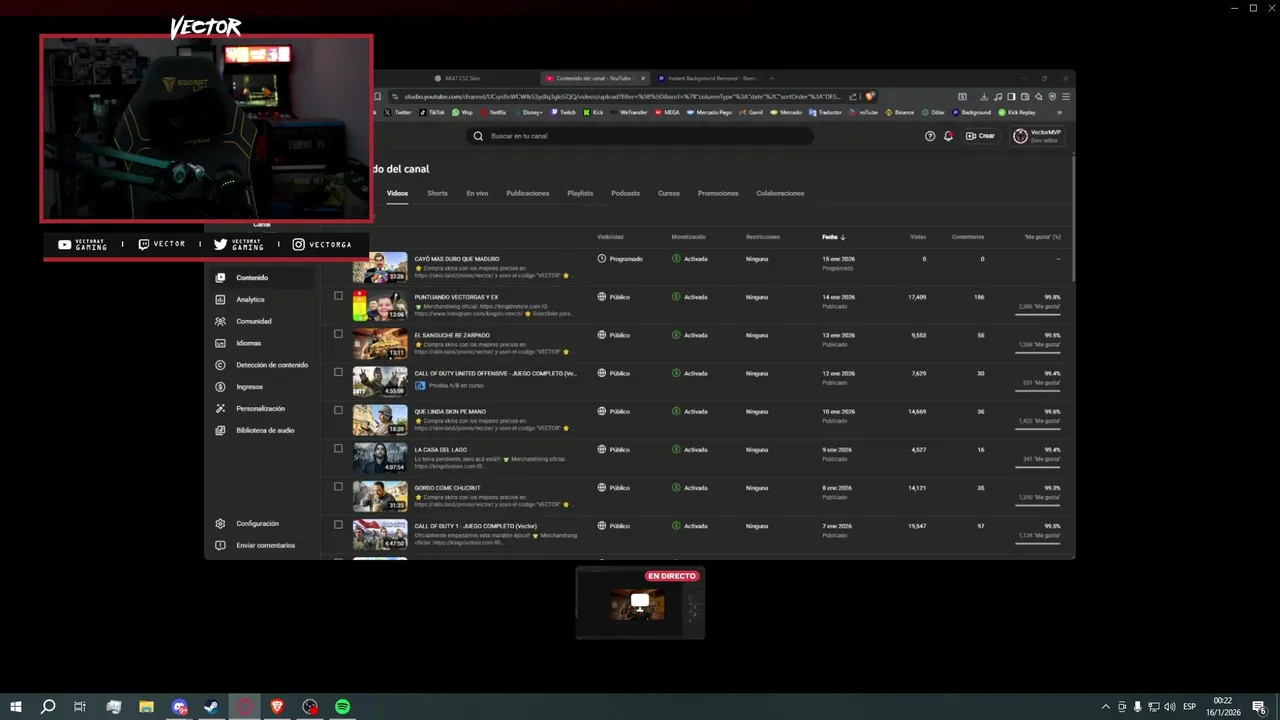Select checkbox for QUE LINDA SKIN PE MANO
Viewport: 1280px width, 720px height.
tap(338, 410)
